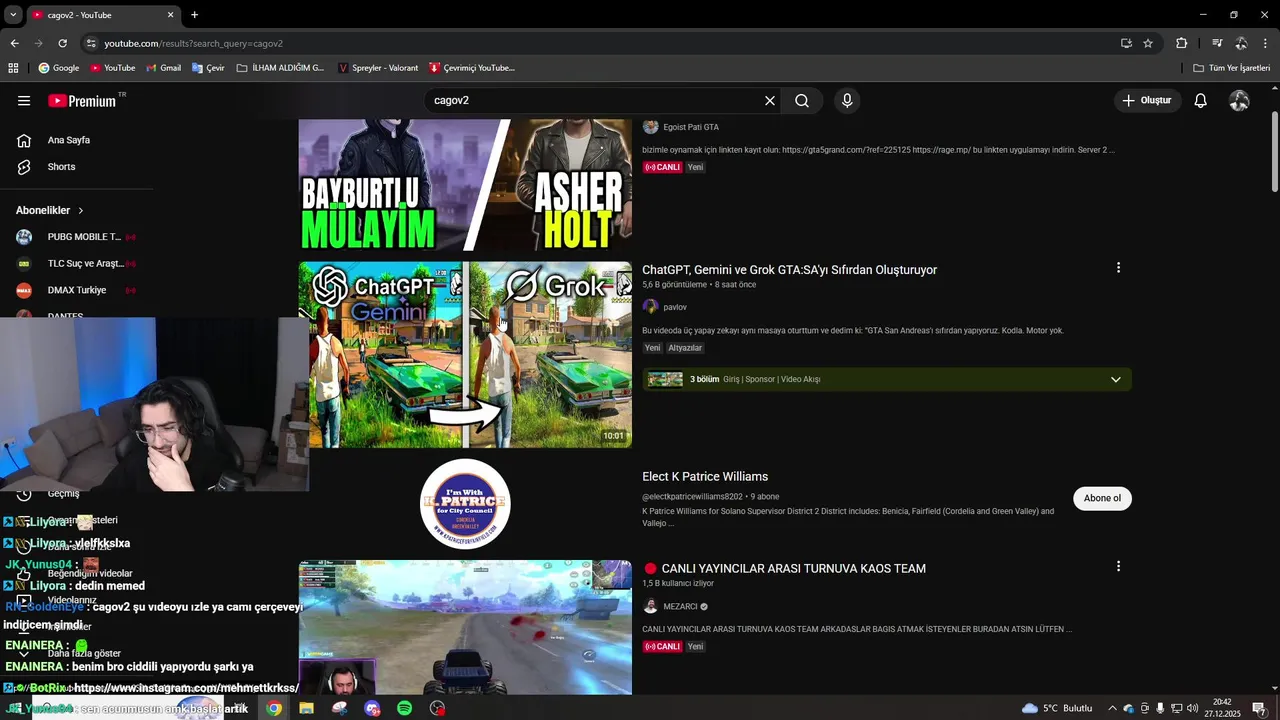Open the taskbar weather 5°C Bulutlu widget
1280x720 pixels.
(1057, 708)
